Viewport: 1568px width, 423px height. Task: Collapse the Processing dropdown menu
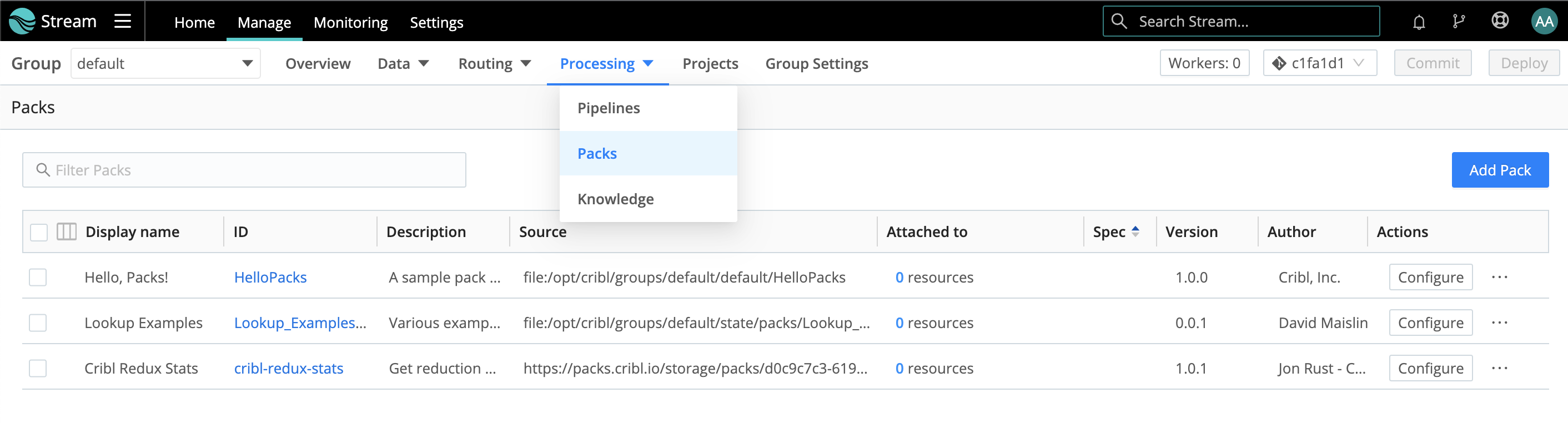(607, 63)
